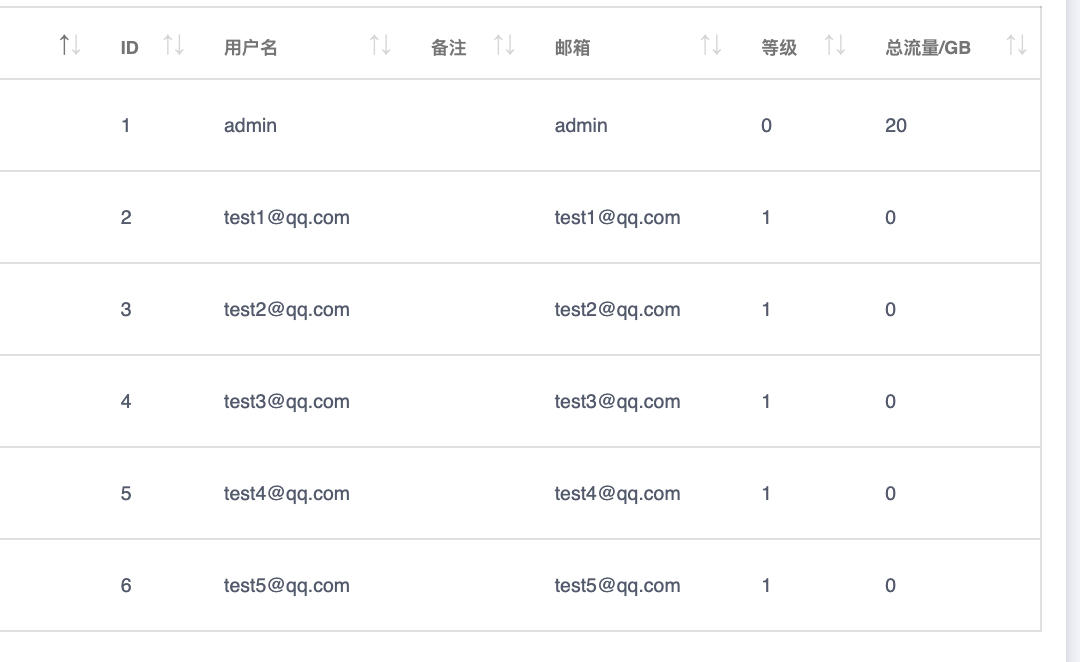Click ID 6 in test5 row
The height and width of the screenshot is (662, 1080).
[125, 586]
